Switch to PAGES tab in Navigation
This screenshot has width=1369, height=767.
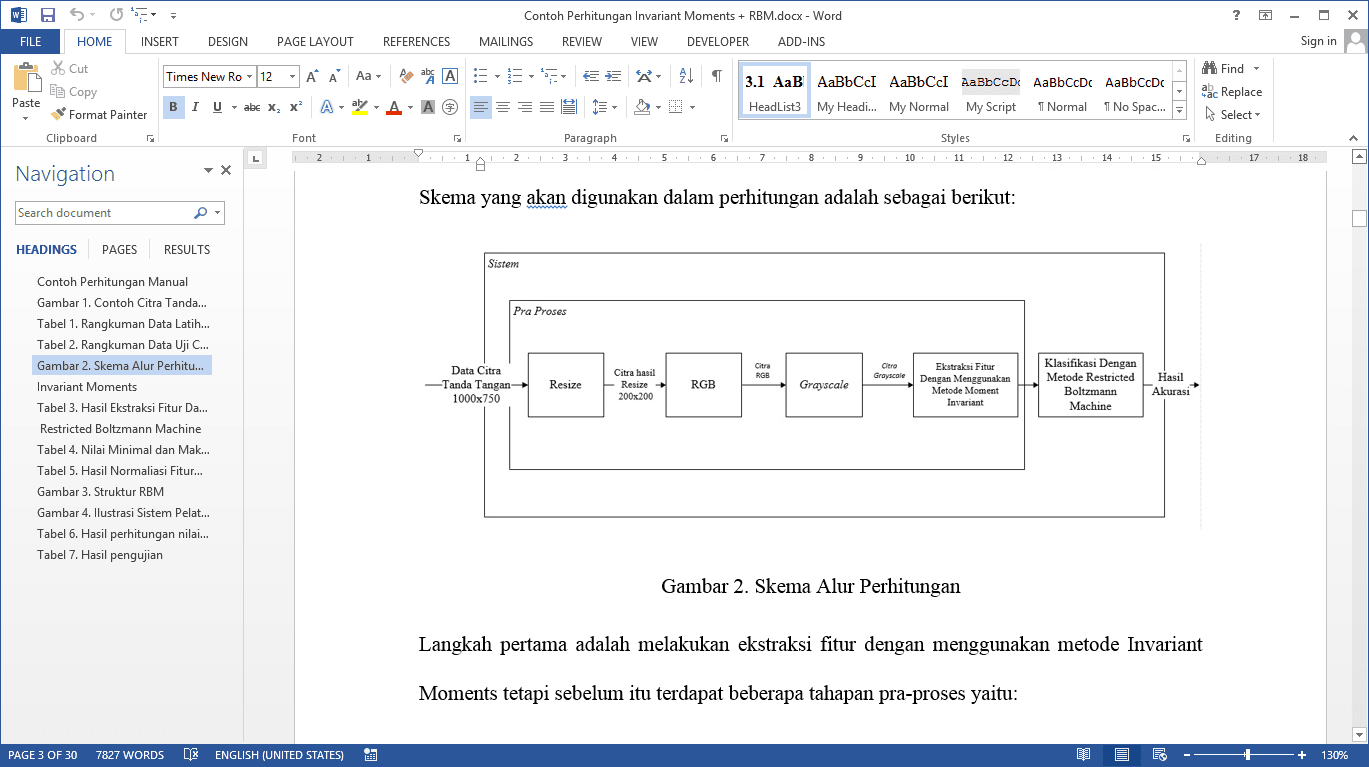119,250
